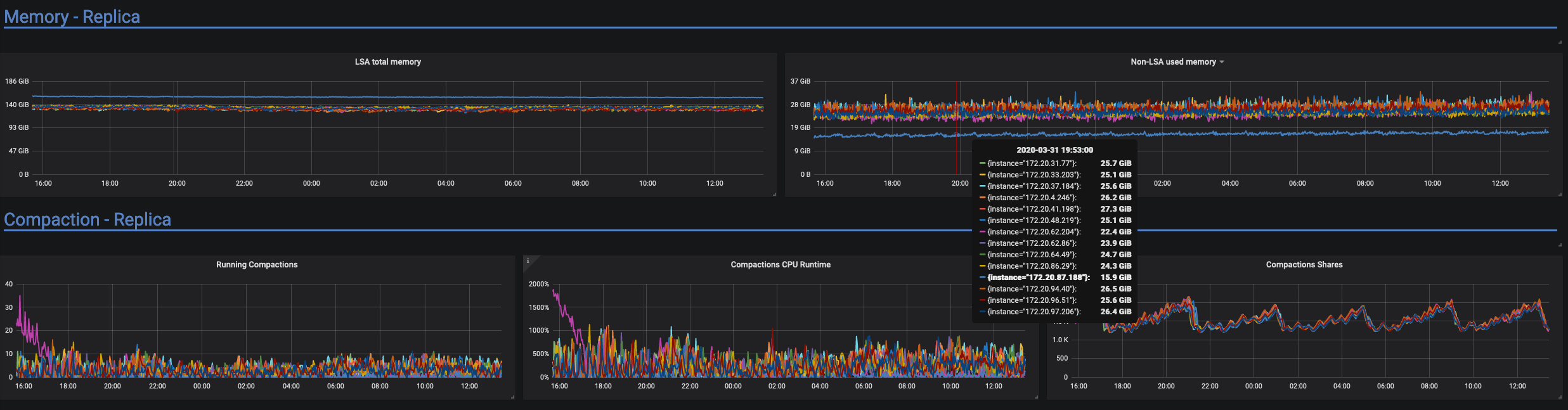Grab resize handle of Compactions CPU Runtime panel
The image size is (1568, 410).
[x=1036, y=397]
